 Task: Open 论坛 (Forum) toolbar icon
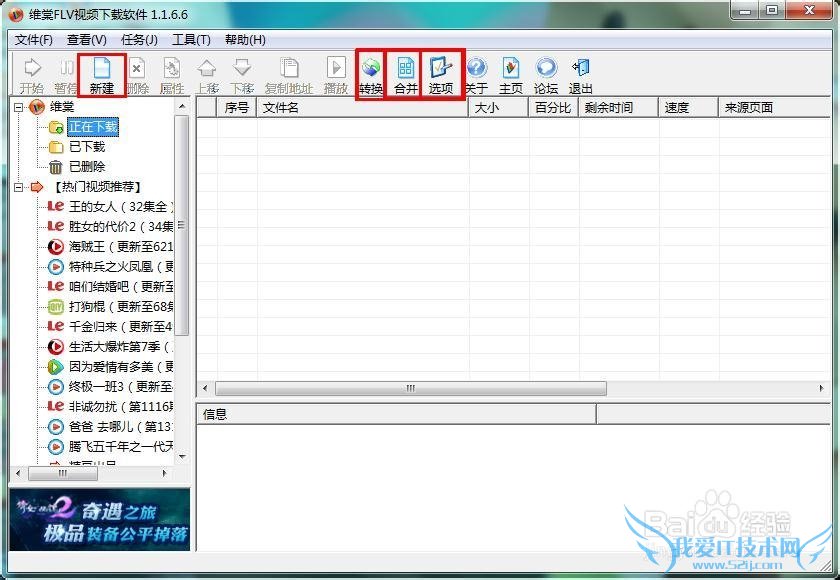(x=546, y=76)
